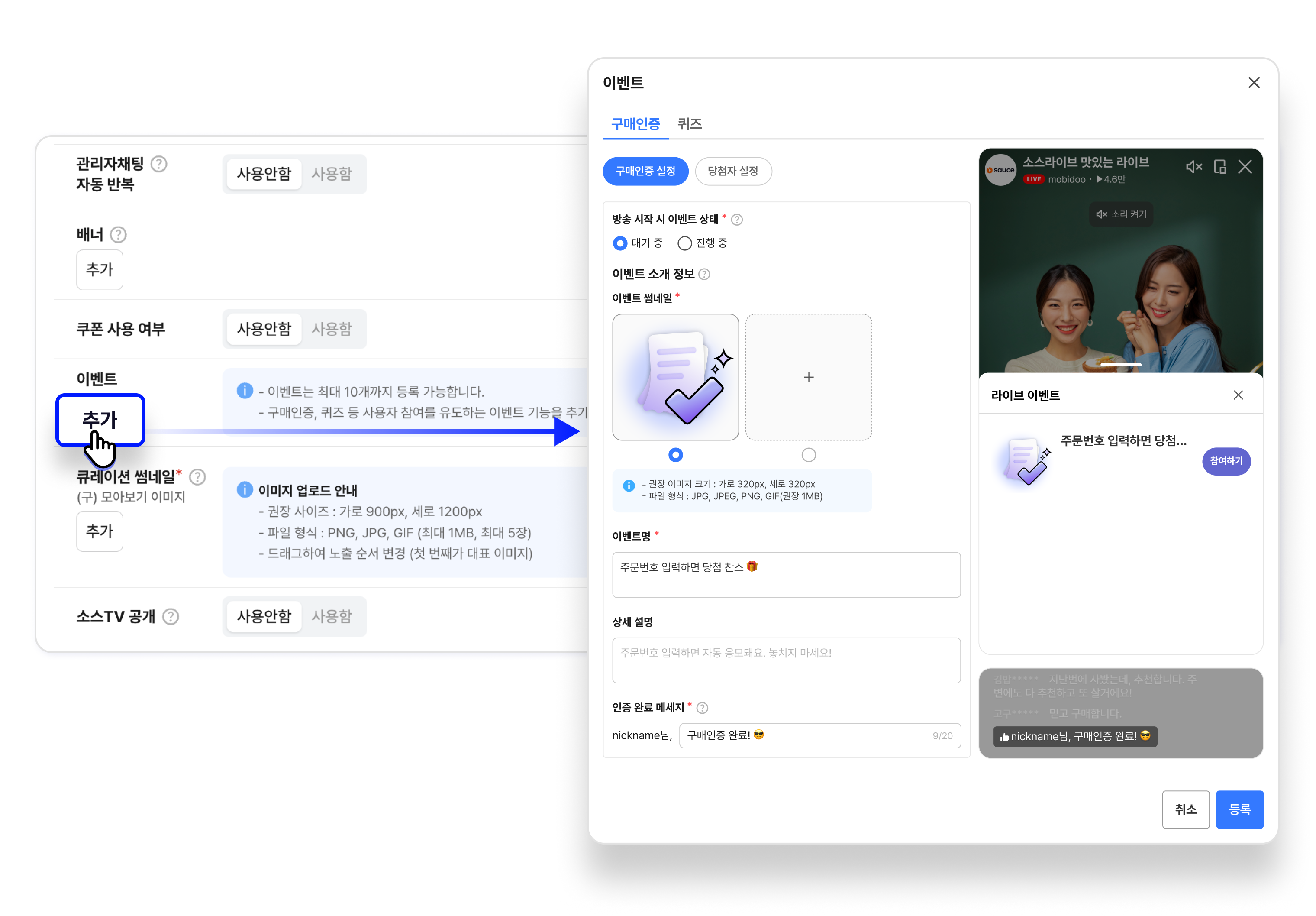This screenshot has width=1316, height=916.
Task: Click 추가 under 배너
Action: pyautogui.click(x=99, y=269)
